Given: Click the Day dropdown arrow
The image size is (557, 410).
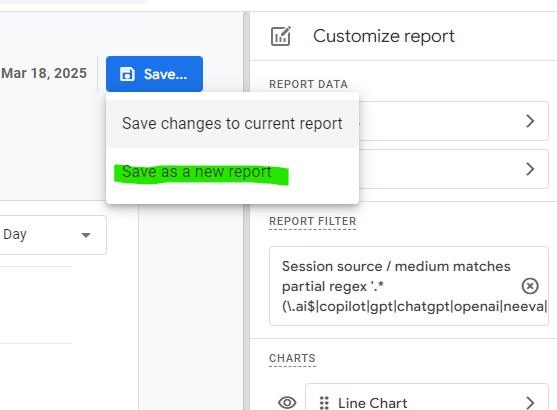Looking at the screenshot, I should pos(86,235).
